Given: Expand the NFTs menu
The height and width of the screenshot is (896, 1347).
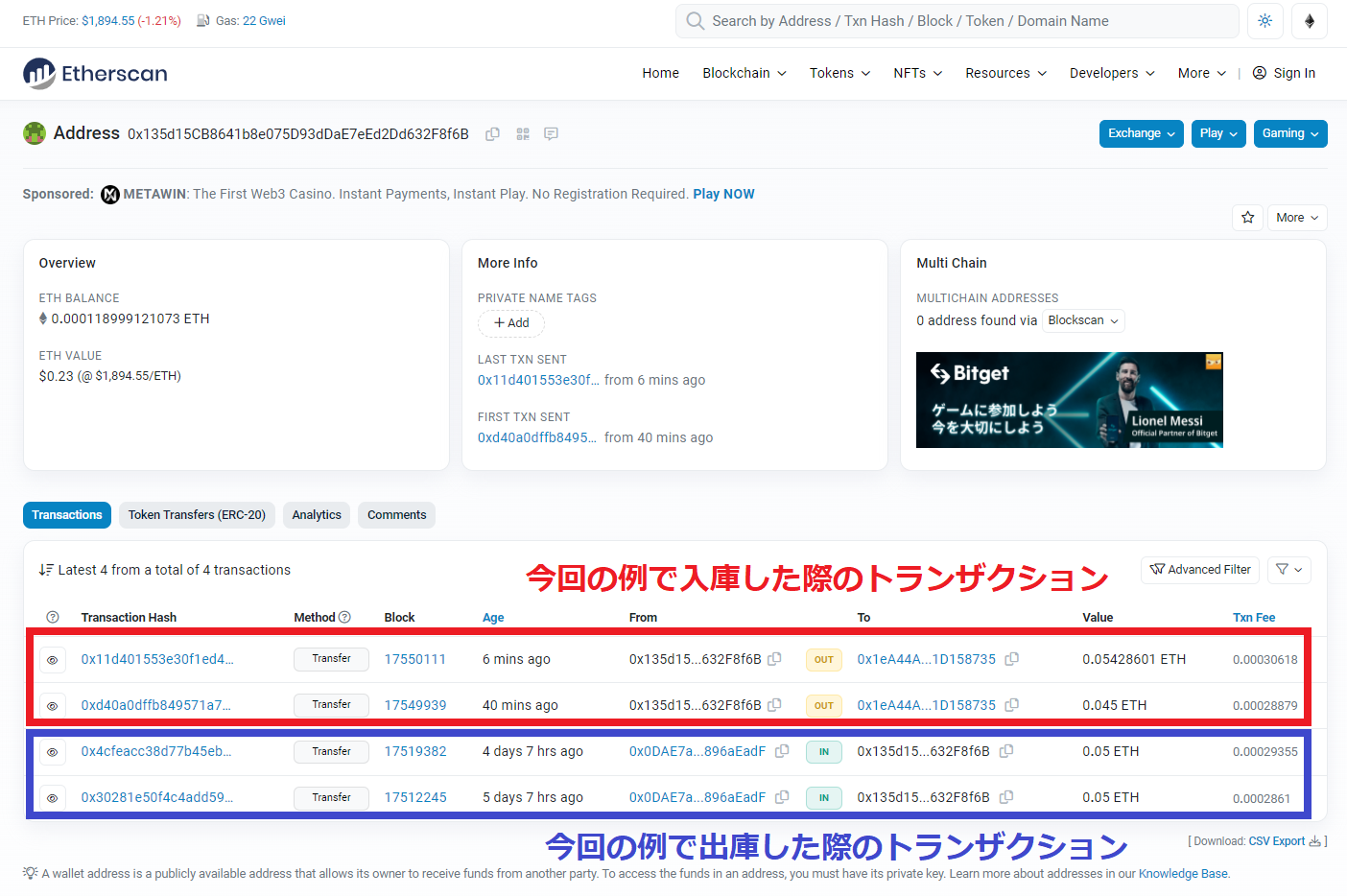Looking at the screenshot, I should tap(918, 73).
